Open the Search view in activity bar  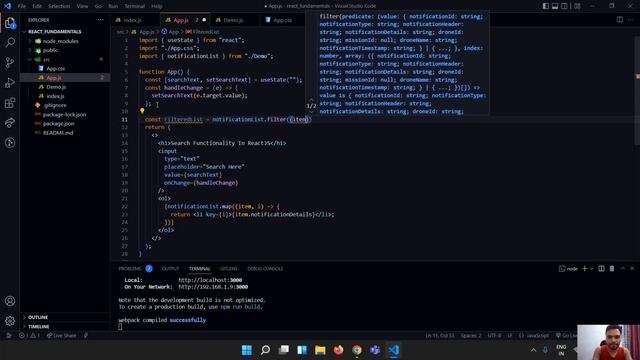(10, 42)
